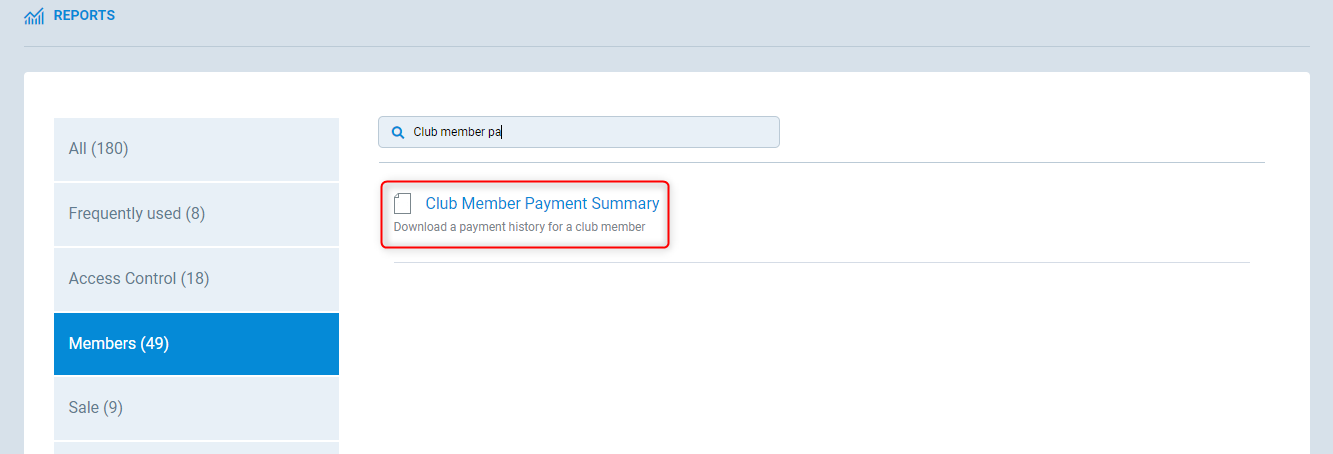Click the magnifying glass search icon
This screenshot has width=1333, height=454.
[x=397, y=132]
